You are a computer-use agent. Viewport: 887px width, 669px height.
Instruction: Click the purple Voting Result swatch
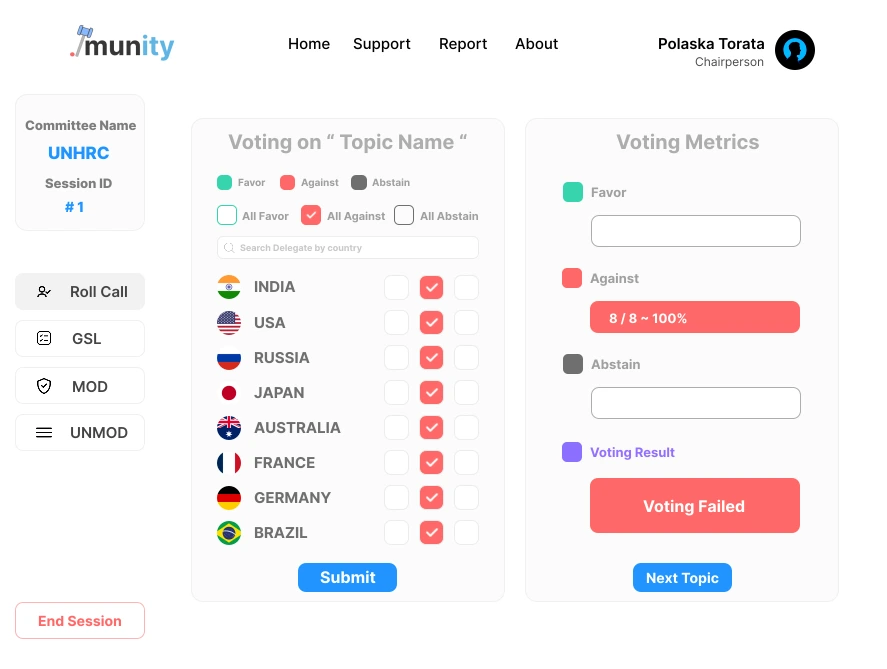pos(572,452)
